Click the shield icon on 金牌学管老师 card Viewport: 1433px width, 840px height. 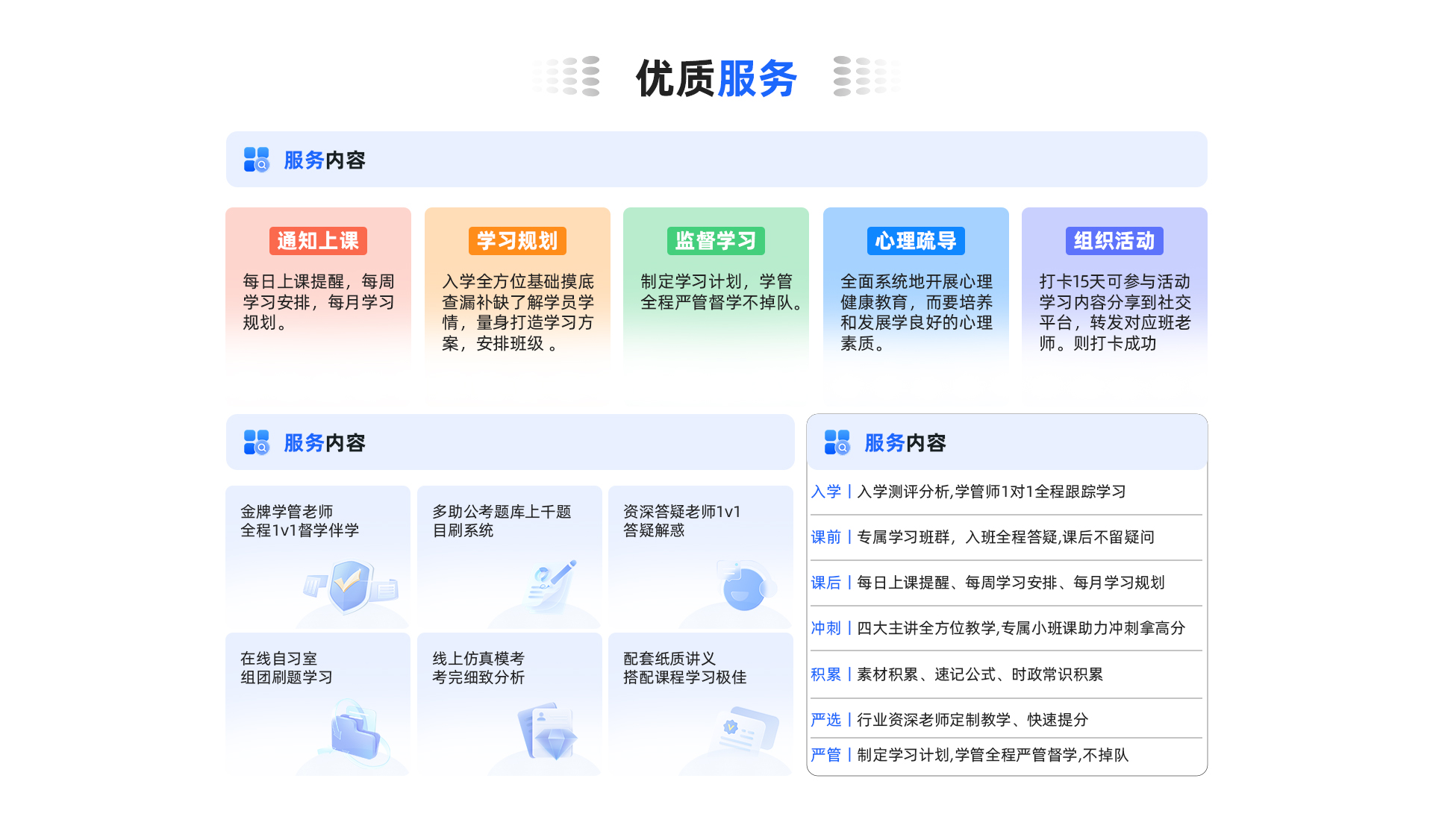point(349,586)
